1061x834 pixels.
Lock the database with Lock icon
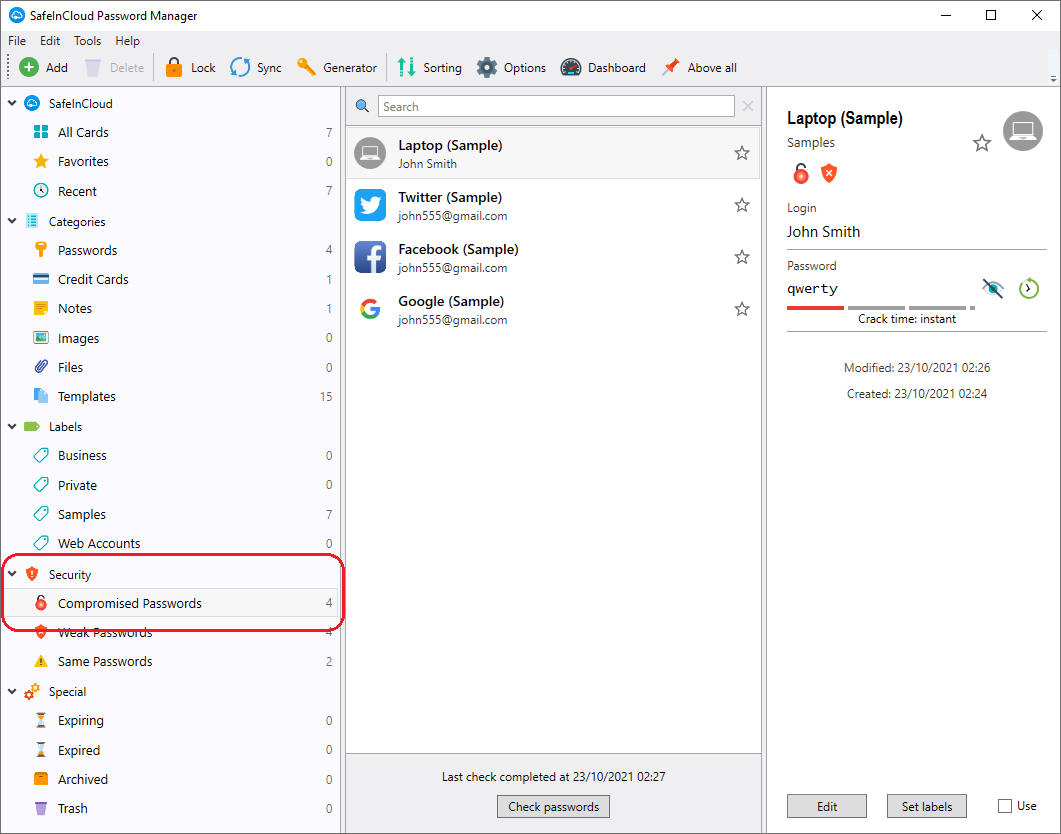(x=174, y=67)
